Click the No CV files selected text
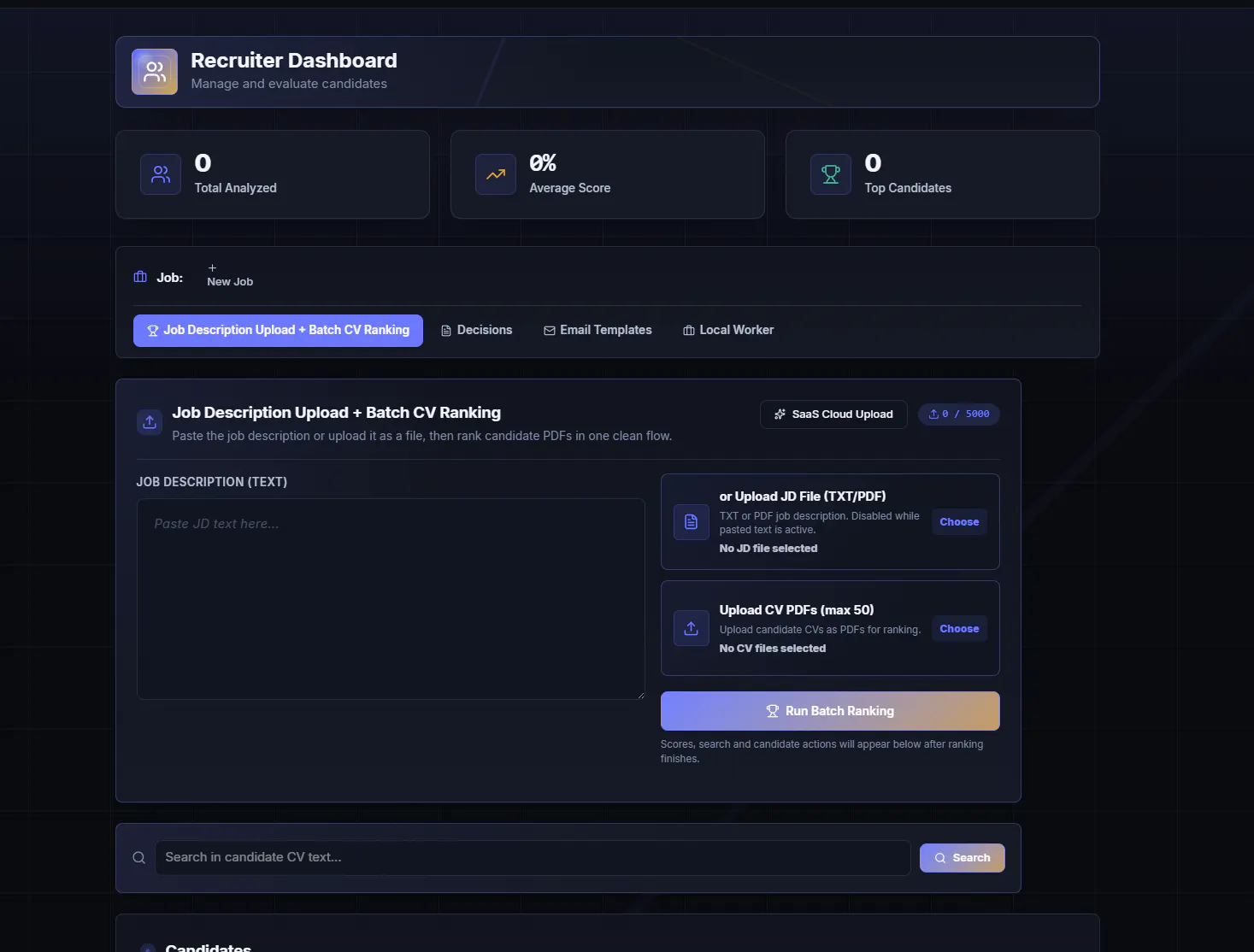Screen dimensions: 1254x952 (773, 649)
